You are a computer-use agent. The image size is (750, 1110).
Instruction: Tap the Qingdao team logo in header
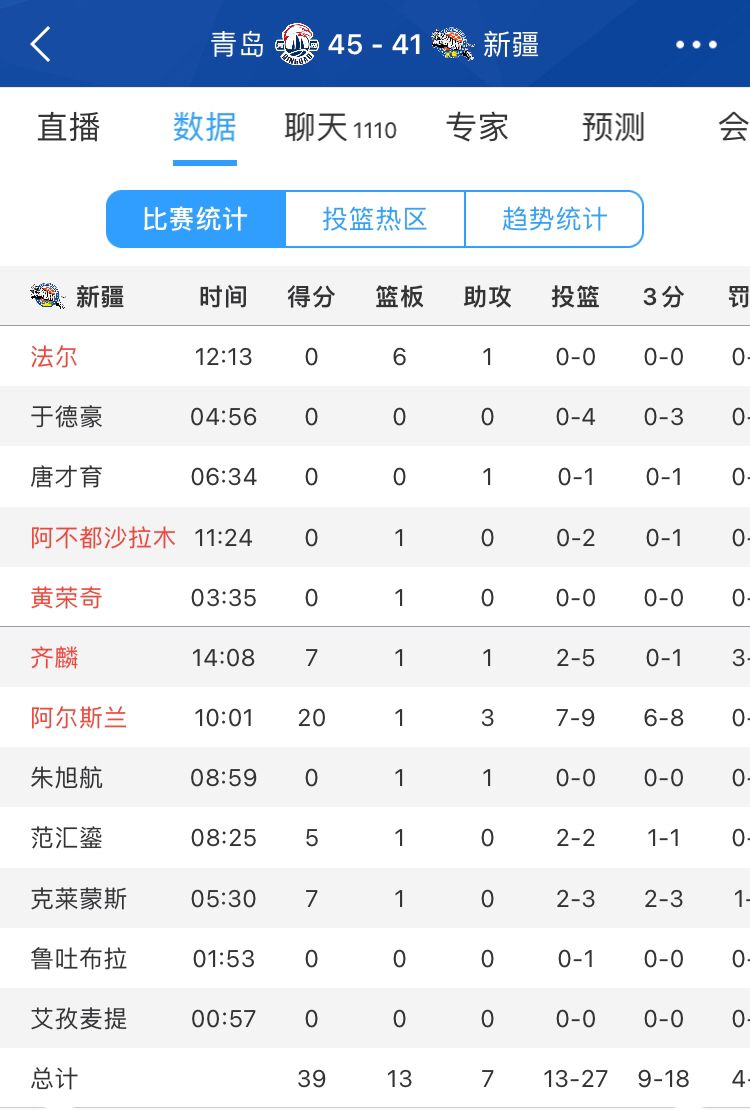(296, 44)
